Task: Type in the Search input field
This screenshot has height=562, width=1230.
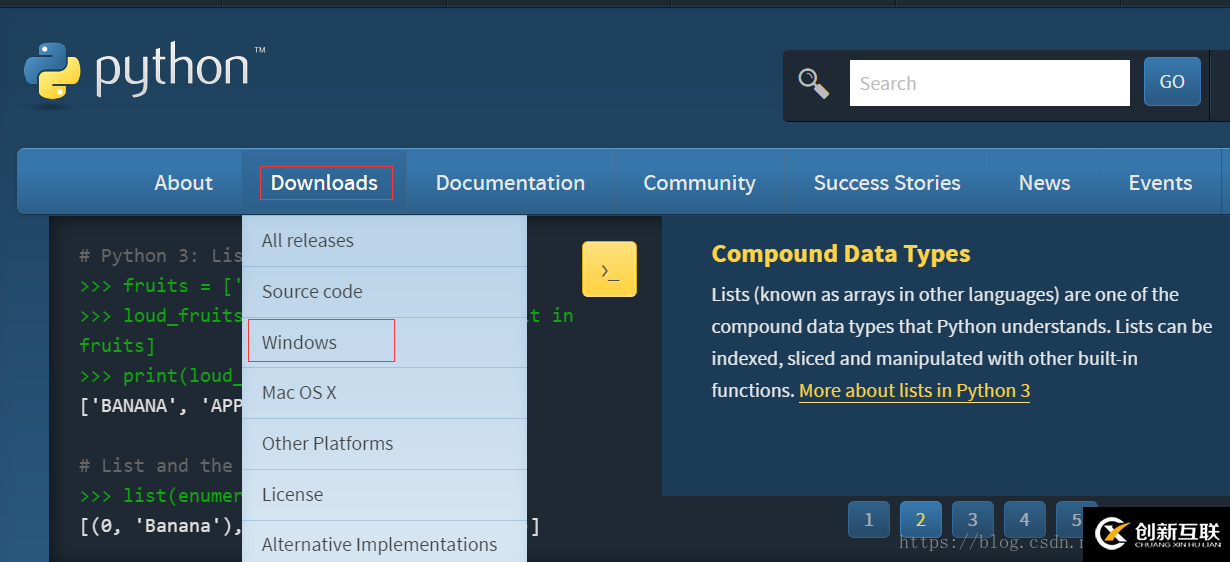Action: coord(989,83)
